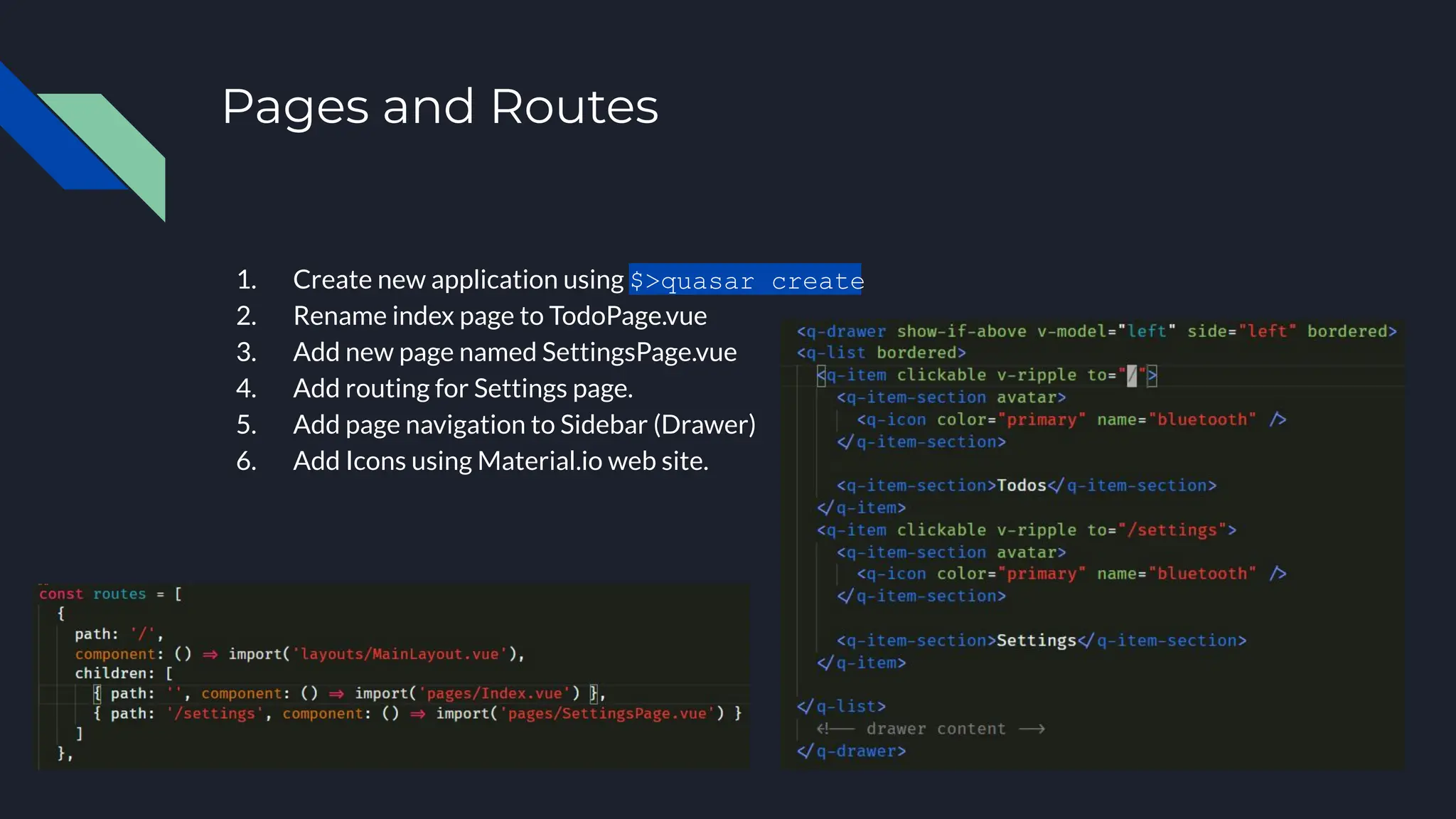Screen dimensions: 1456x819
Task: Click the closing '</q-drawer>' tag
Action: [851, 751]
